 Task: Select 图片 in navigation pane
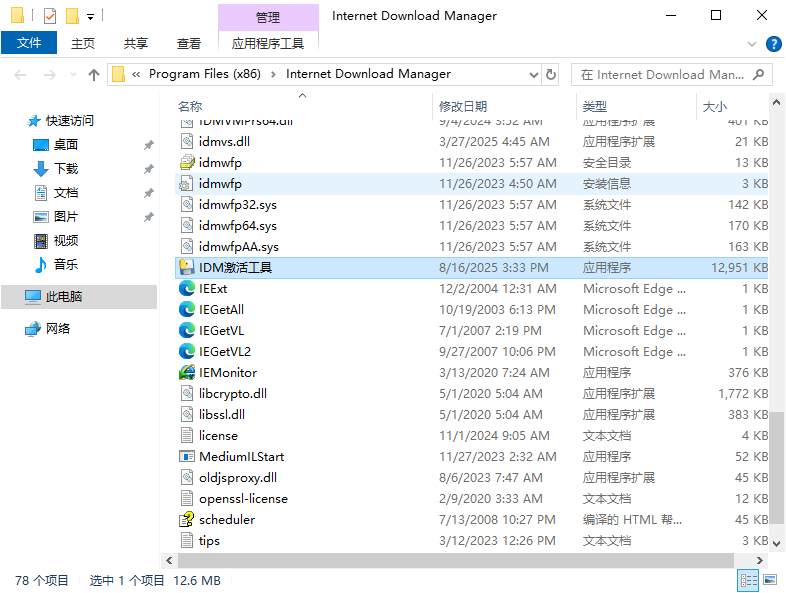pyautogui.click(x=66, y=217)
